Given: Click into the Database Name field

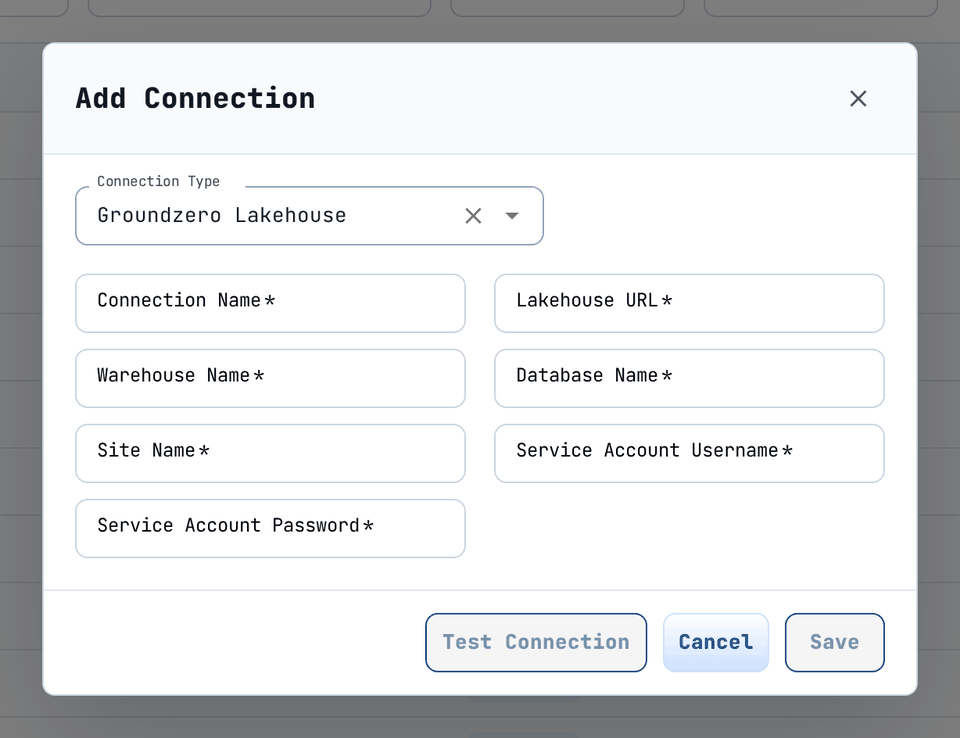Looking at the screenshot, I should pyautogui.click(x=689, y=378).
